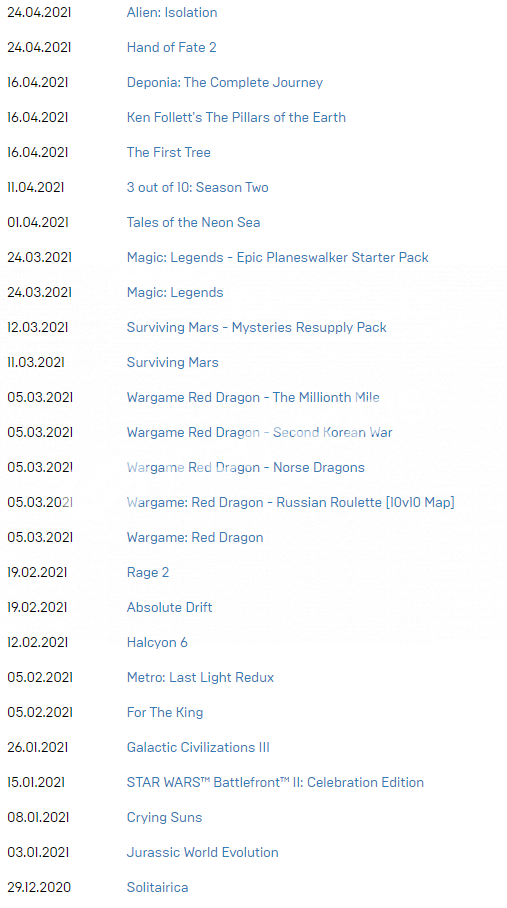507x908 pixels.
Task: Click Tales of the Neon Sea
Action: [x=193, y=222]
